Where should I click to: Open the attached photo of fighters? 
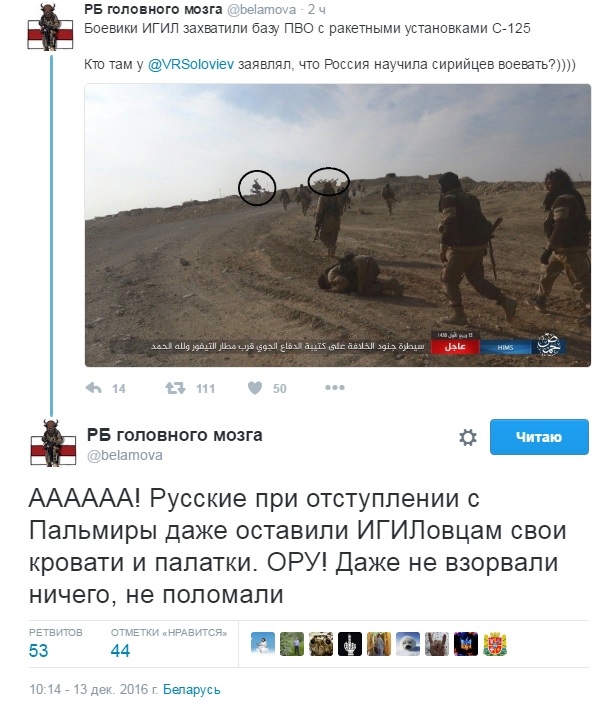coord(338,225)
